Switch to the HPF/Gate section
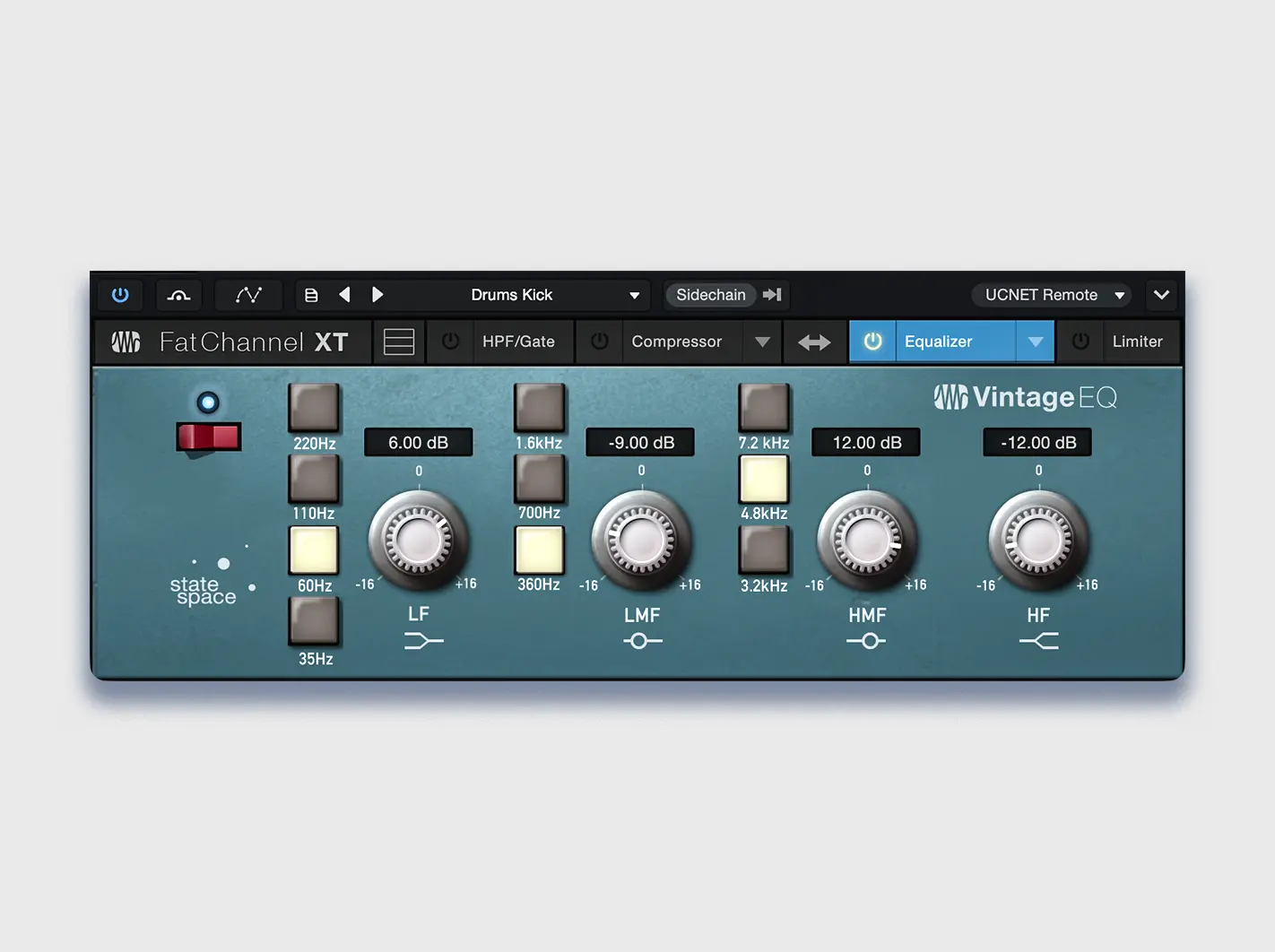 click(x=520, y=342)
